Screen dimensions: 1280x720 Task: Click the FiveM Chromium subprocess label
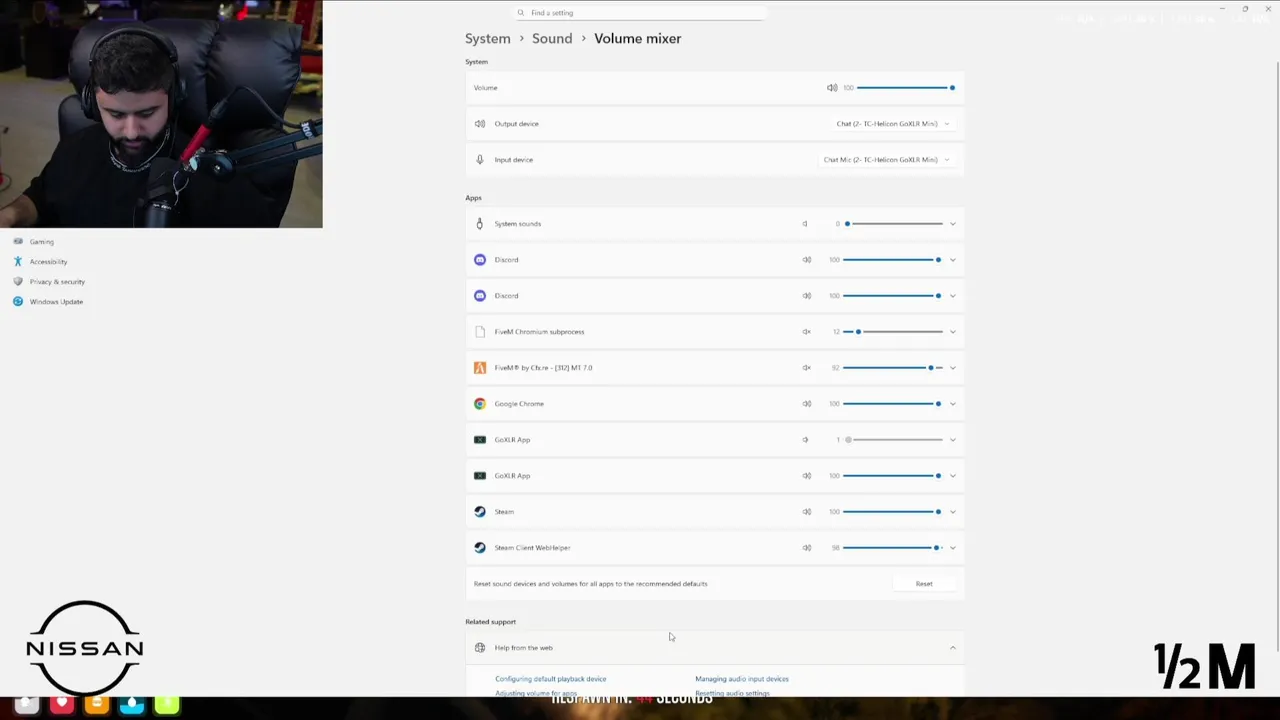coord(539,332)
